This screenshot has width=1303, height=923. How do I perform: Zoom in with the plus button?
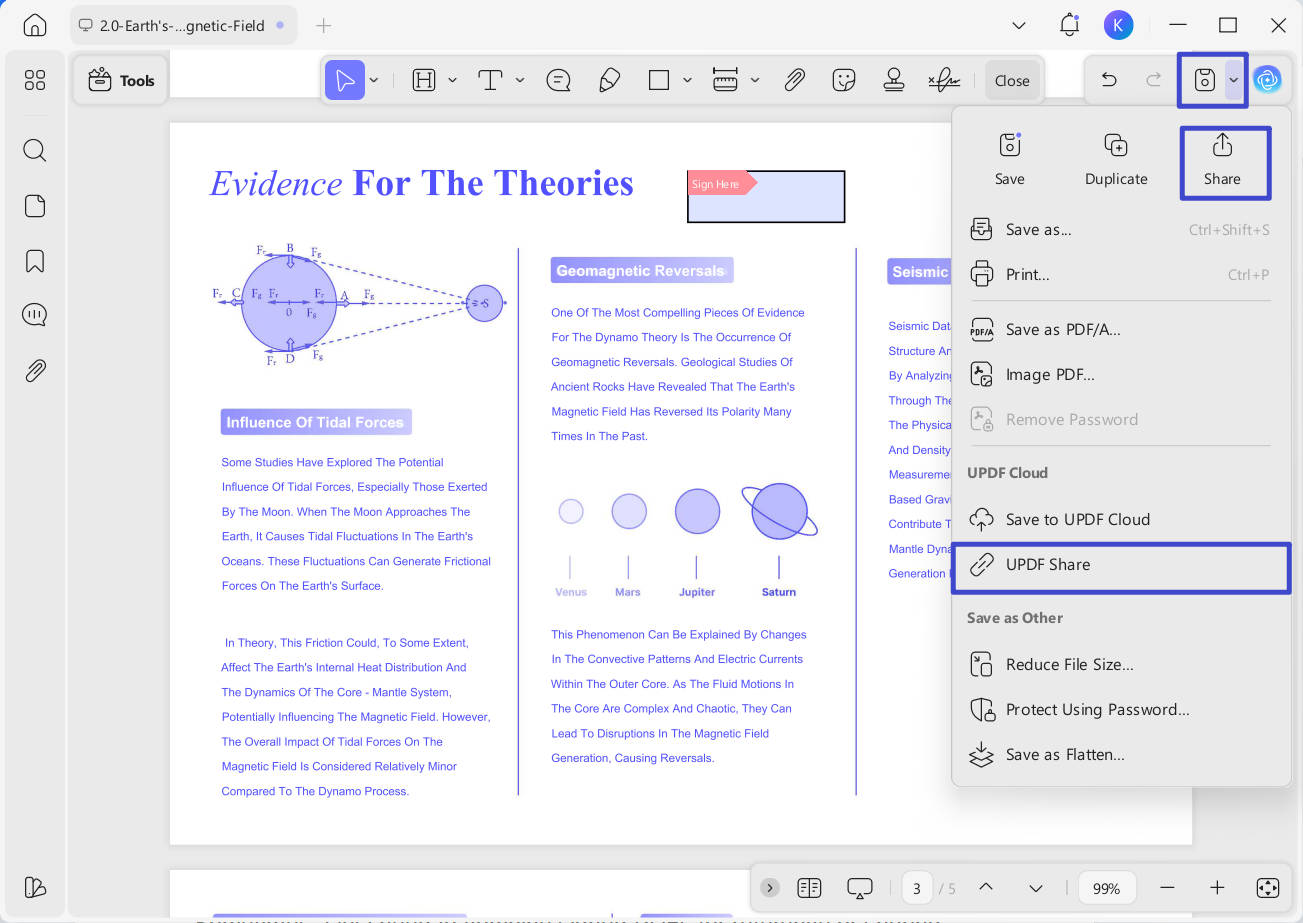1217,888
